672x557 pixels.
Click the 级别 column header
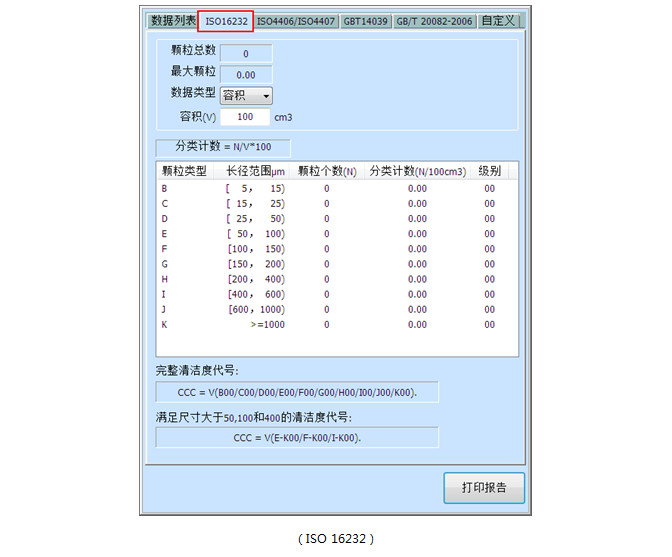[x=489, y=171]
